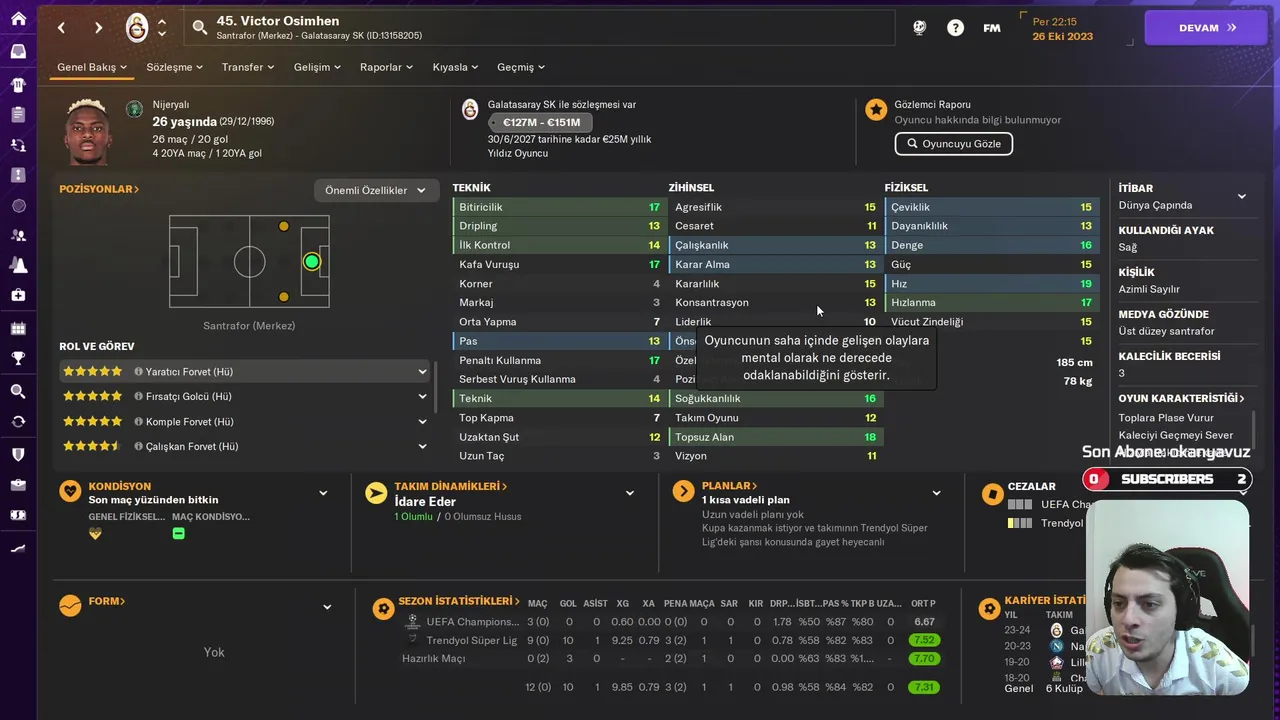Open the Pozisyonlar link
This screenshot has height=720, width=1280.
[x=99, y=189]
